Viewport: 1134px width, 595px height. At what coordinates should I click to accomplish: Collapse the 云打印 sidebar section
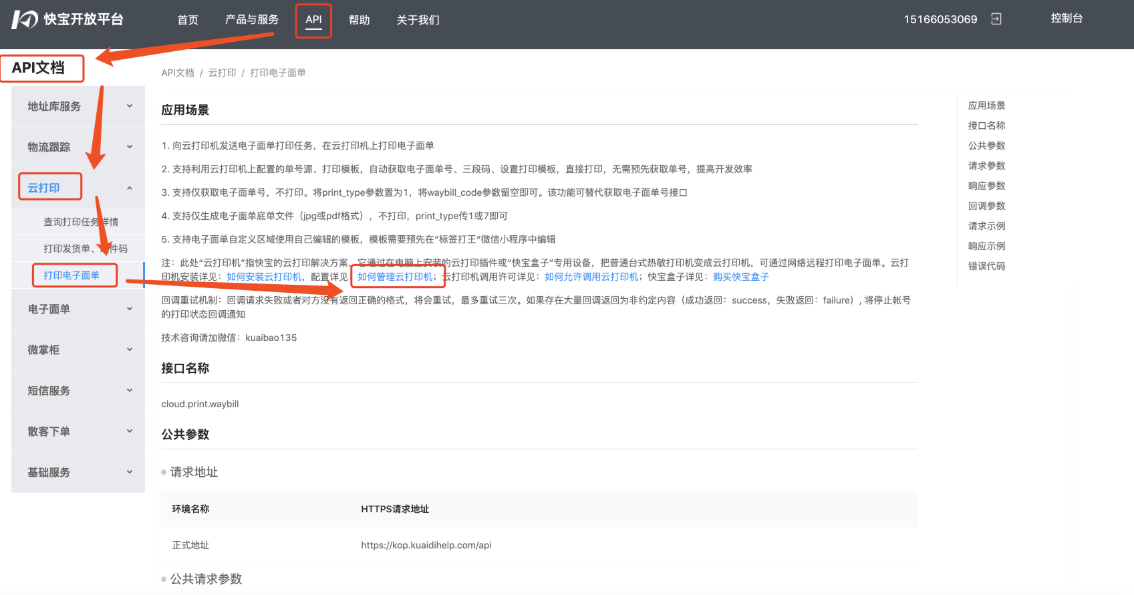point(78,187)
